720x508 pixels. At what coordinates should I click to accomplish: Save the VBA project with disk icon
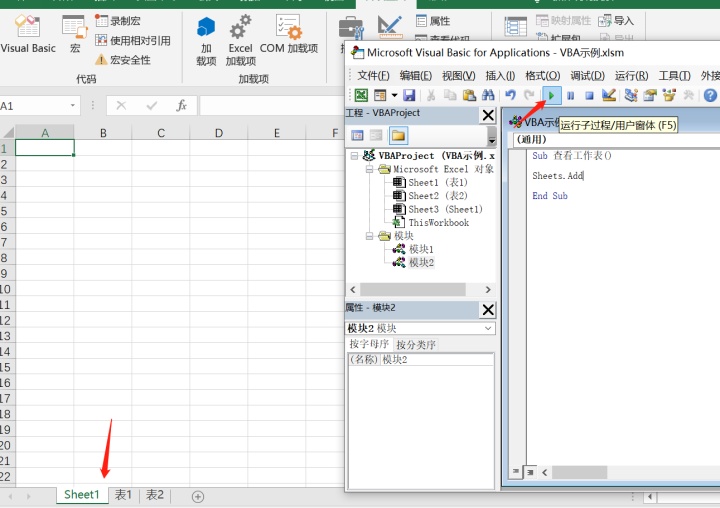click(x=409, y=95)
